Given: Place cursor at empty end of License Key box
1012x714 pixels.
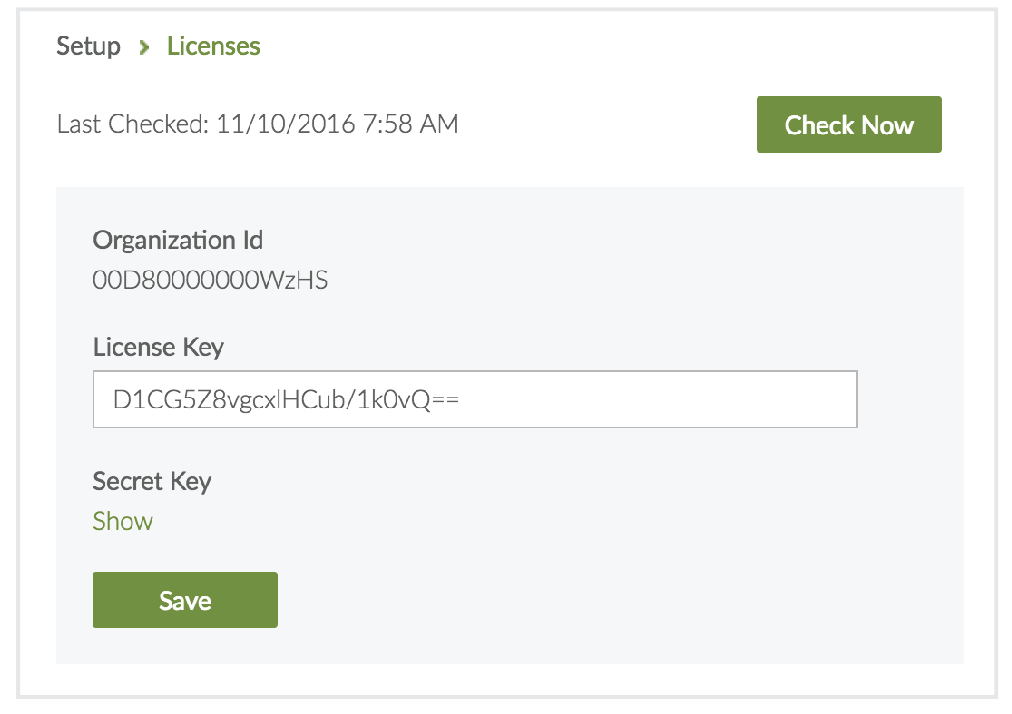Looking at the screenshot, I should coord(700,400).
